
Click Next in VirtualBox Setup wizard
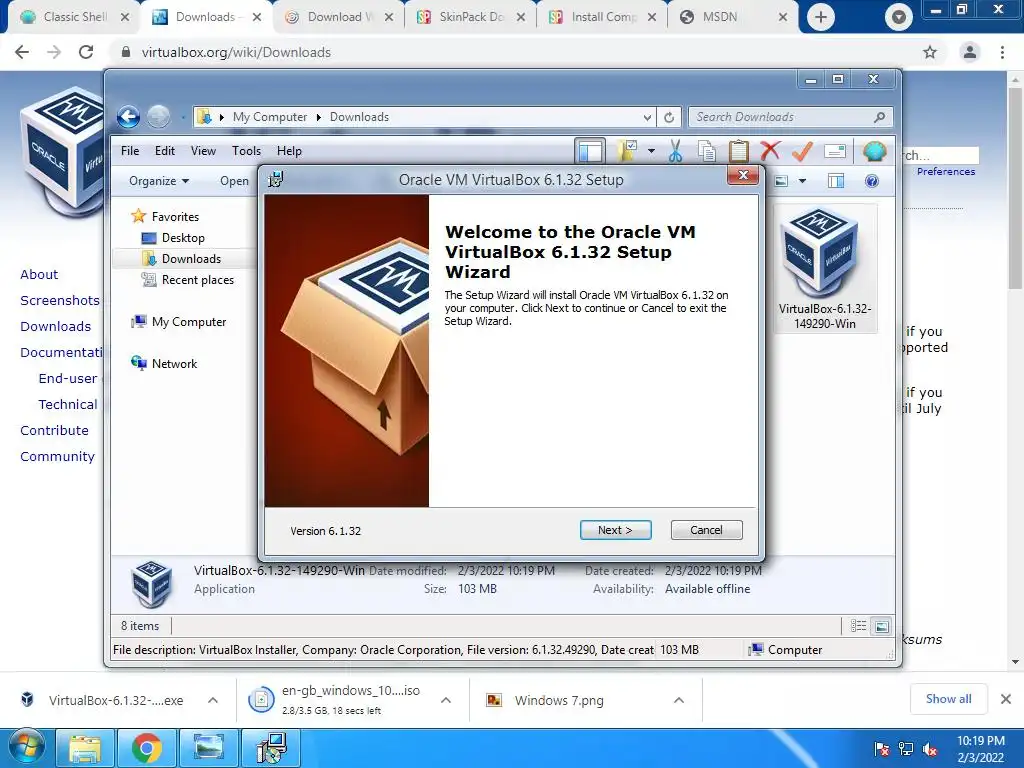615,530
